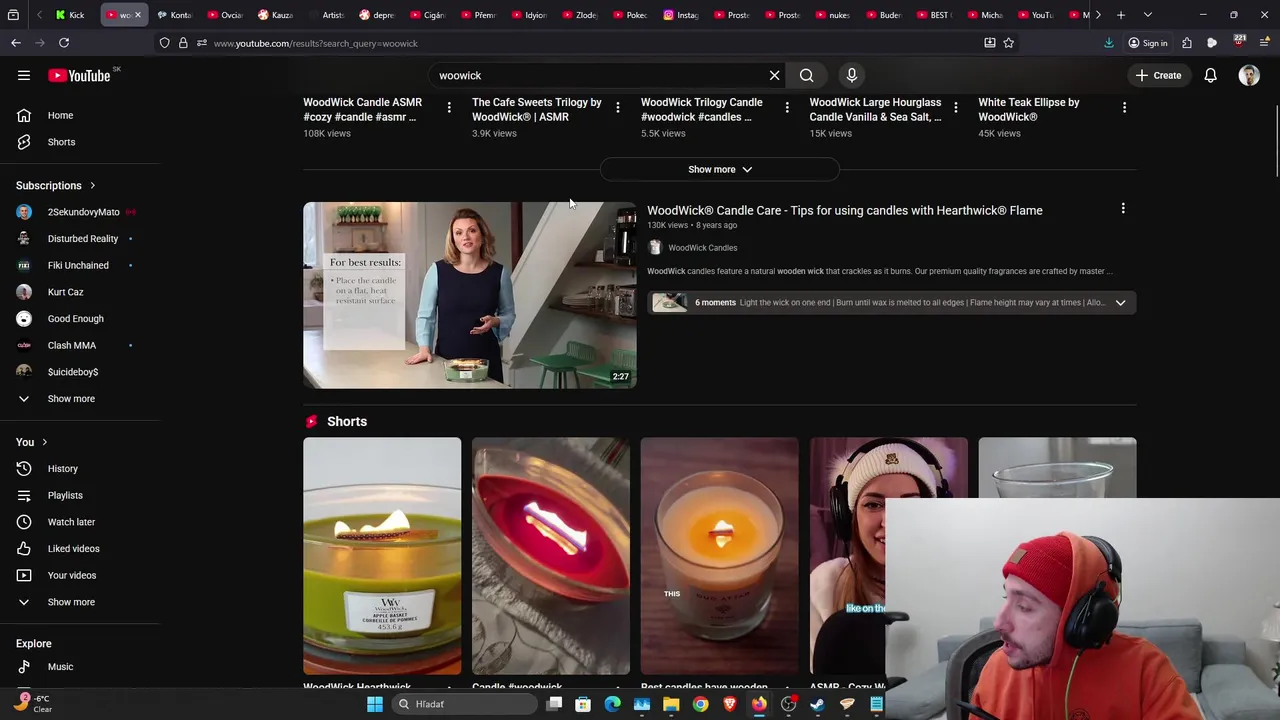Open options for WoodWick Candle ASMR video
Viewport: 1280px width, 720px height.
(x=449, y=107)
